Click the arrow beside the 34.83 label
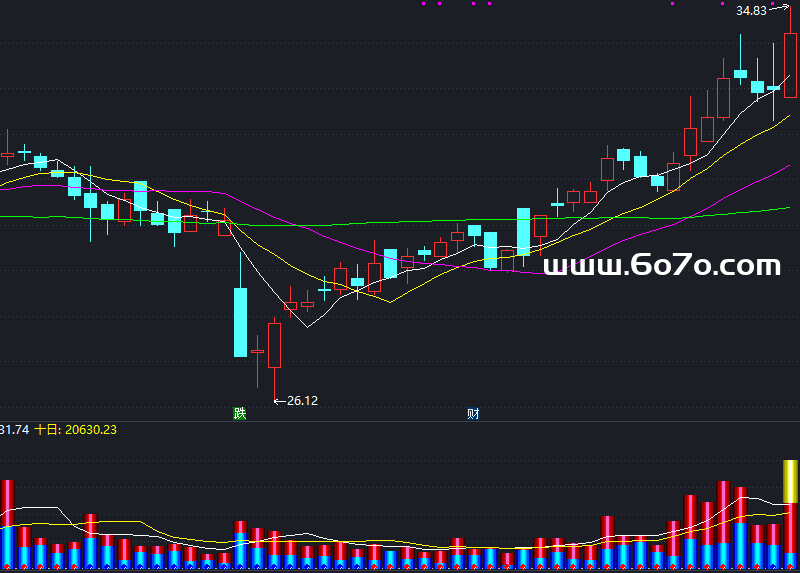This screenshot has width=800, height=573. [777, 9]
